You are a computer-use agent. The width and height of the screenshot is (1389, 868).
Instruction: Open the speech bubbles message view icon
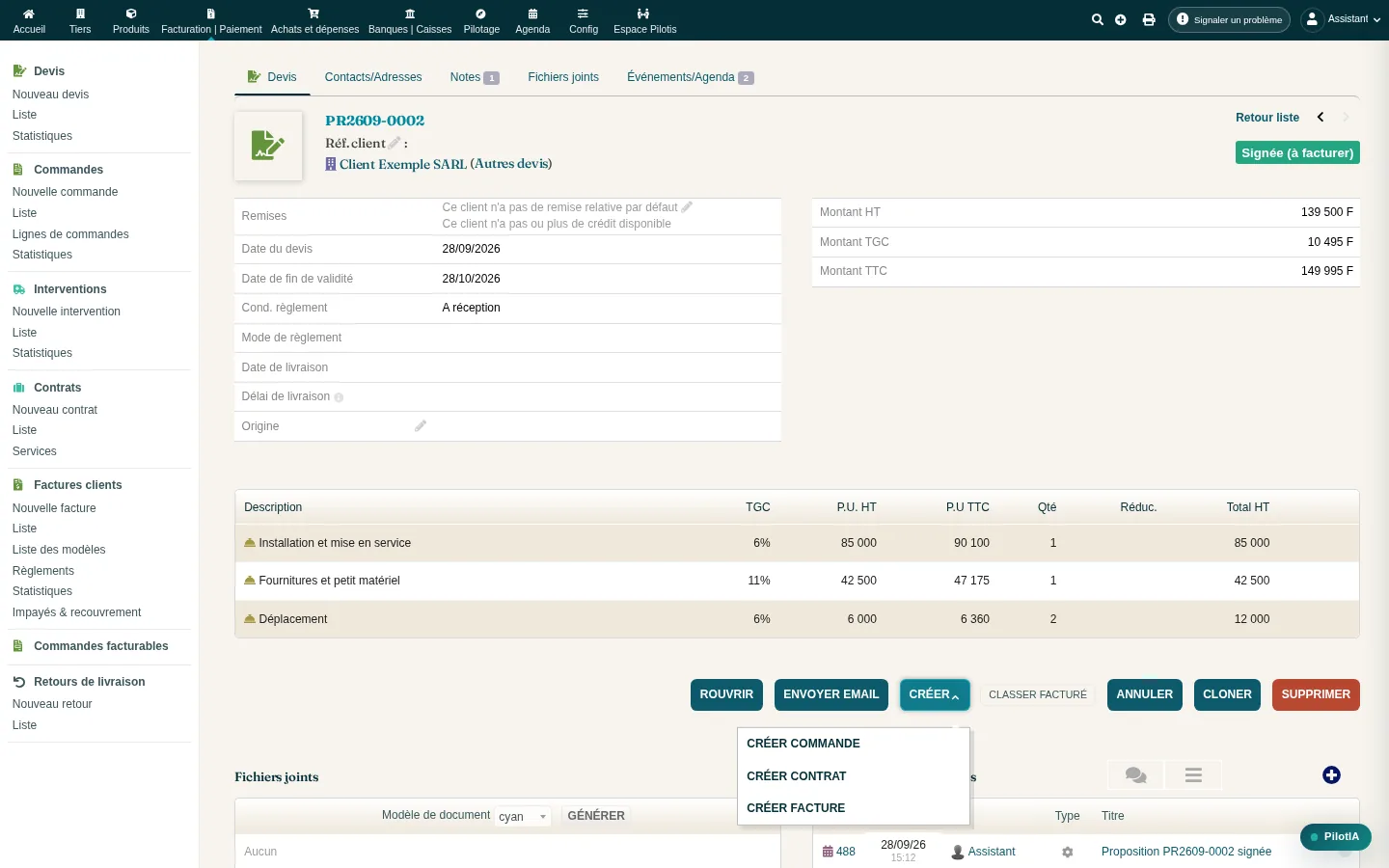tap(1135, 775)
